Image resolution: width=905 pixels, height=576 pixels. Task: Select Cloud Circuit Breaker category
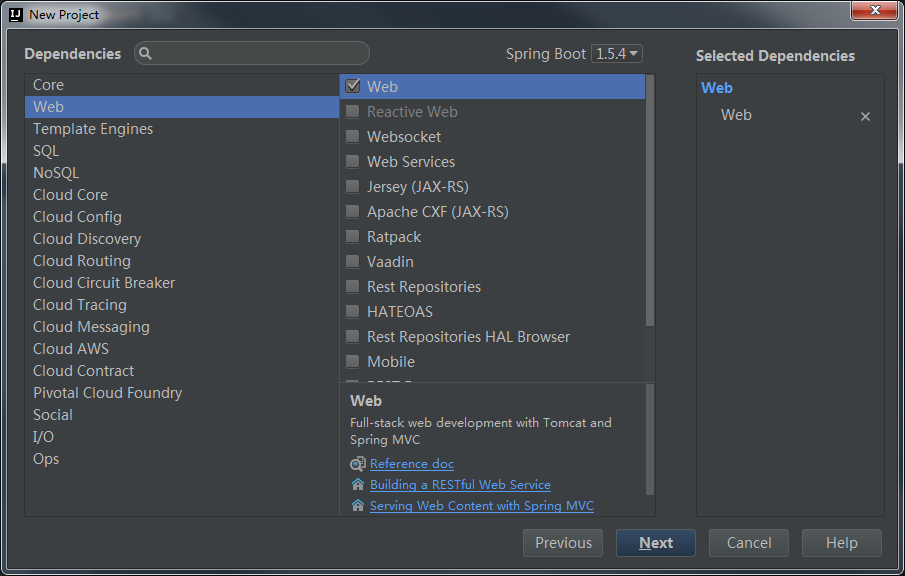[182, 282]
